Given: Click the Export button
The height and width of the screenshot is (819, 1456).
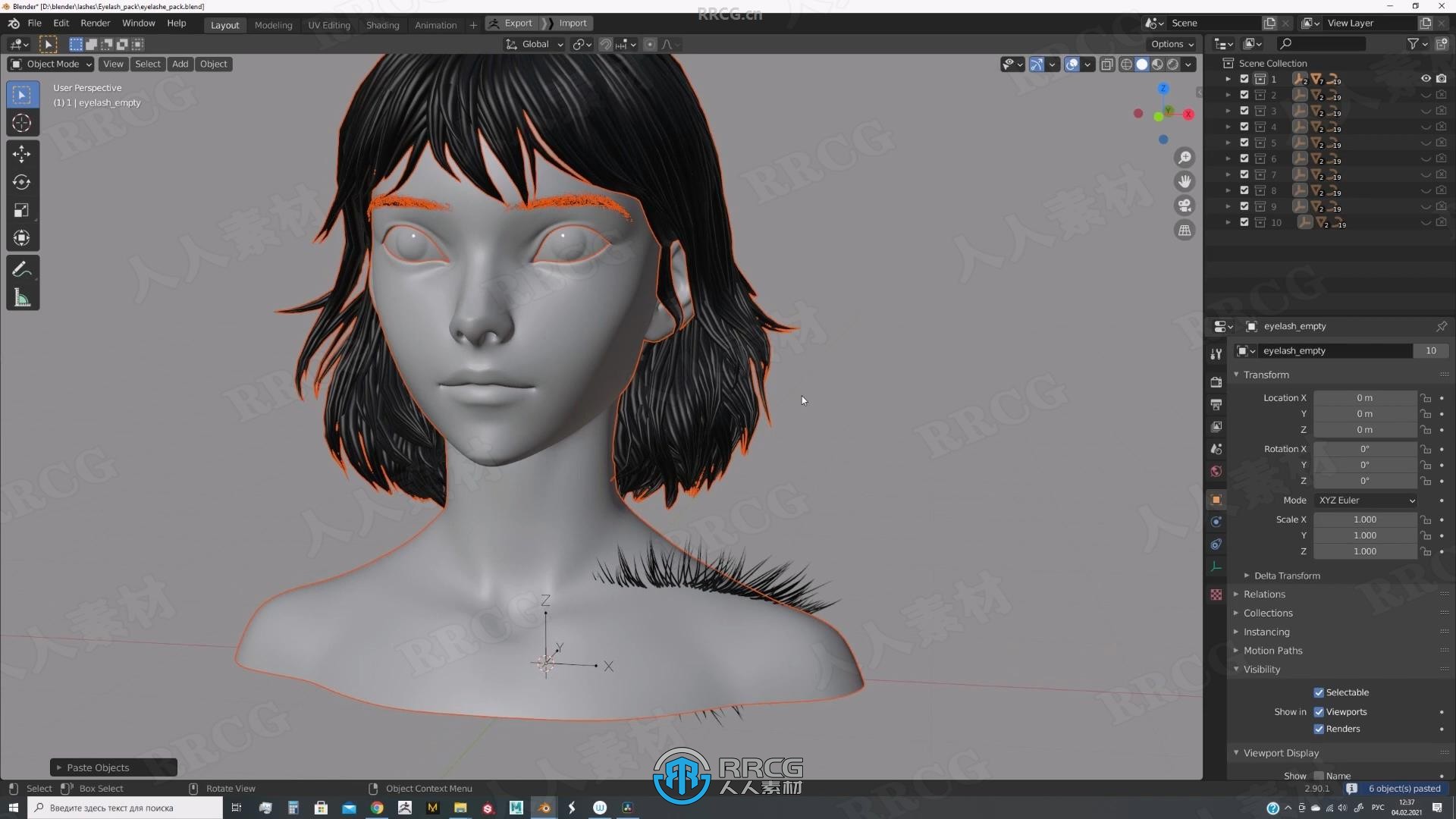Looking at the screenshot, I should [x=512, y=24].
